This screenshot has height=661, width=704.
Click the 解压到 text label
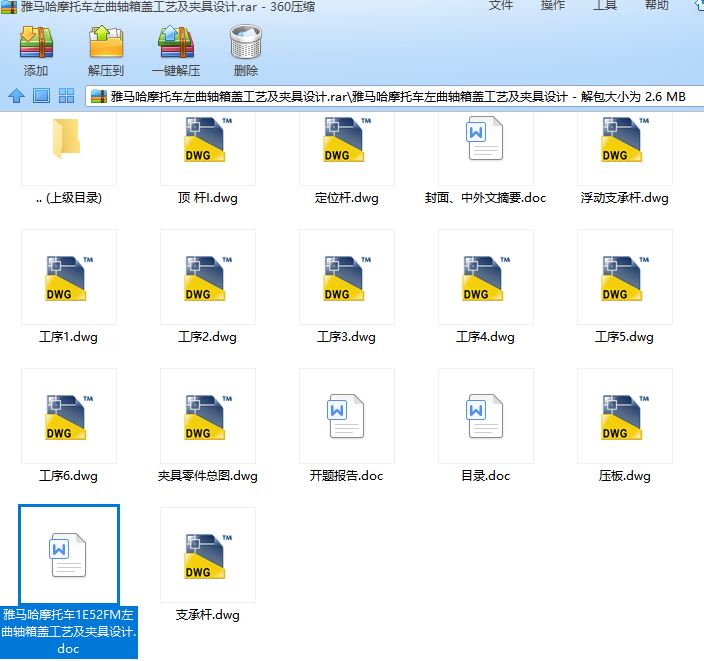[x=106, y=71]
